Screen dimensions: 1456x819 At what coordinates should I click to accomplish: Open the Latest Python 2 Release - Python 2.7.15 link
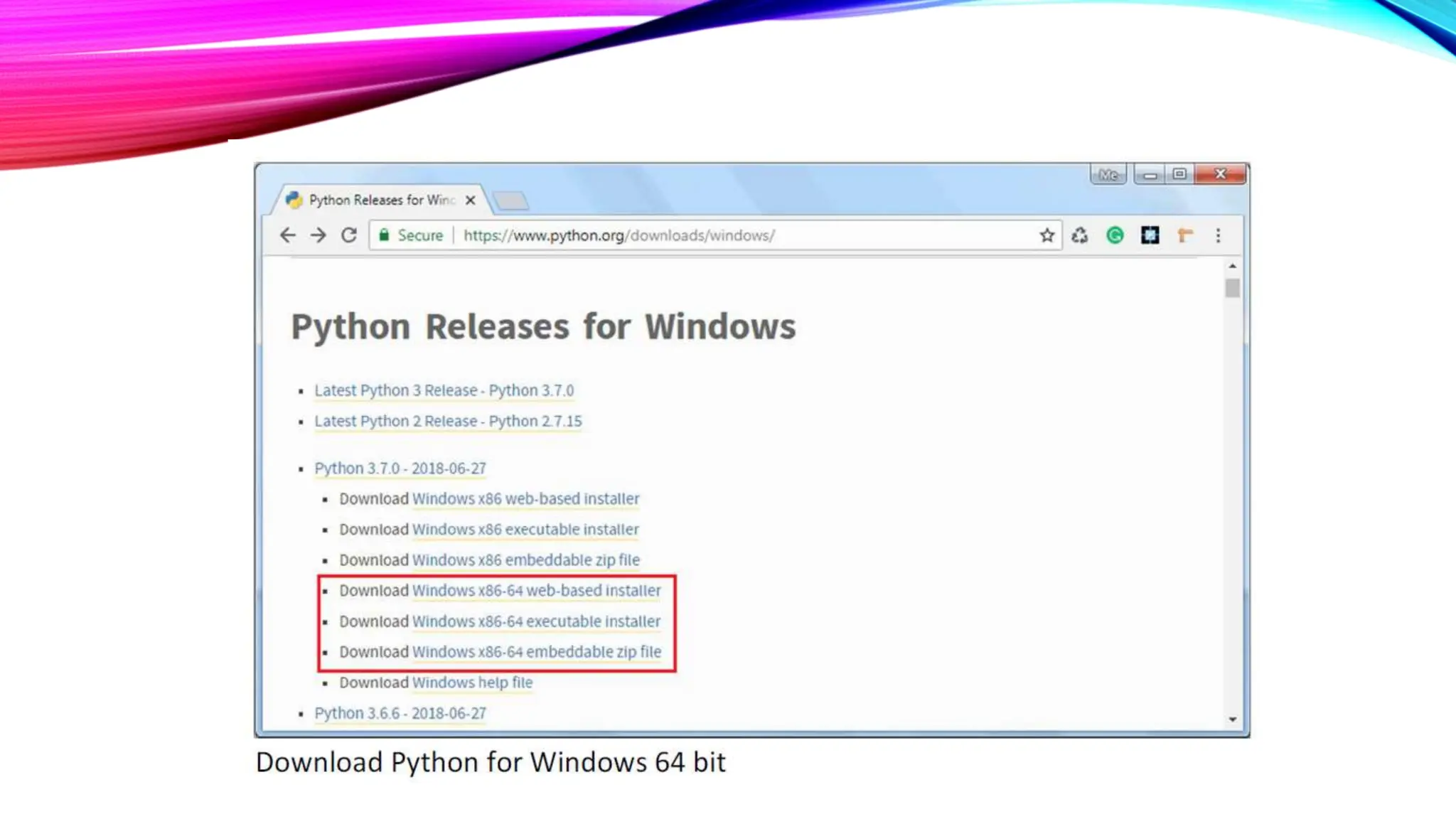(x=448, y=421)
